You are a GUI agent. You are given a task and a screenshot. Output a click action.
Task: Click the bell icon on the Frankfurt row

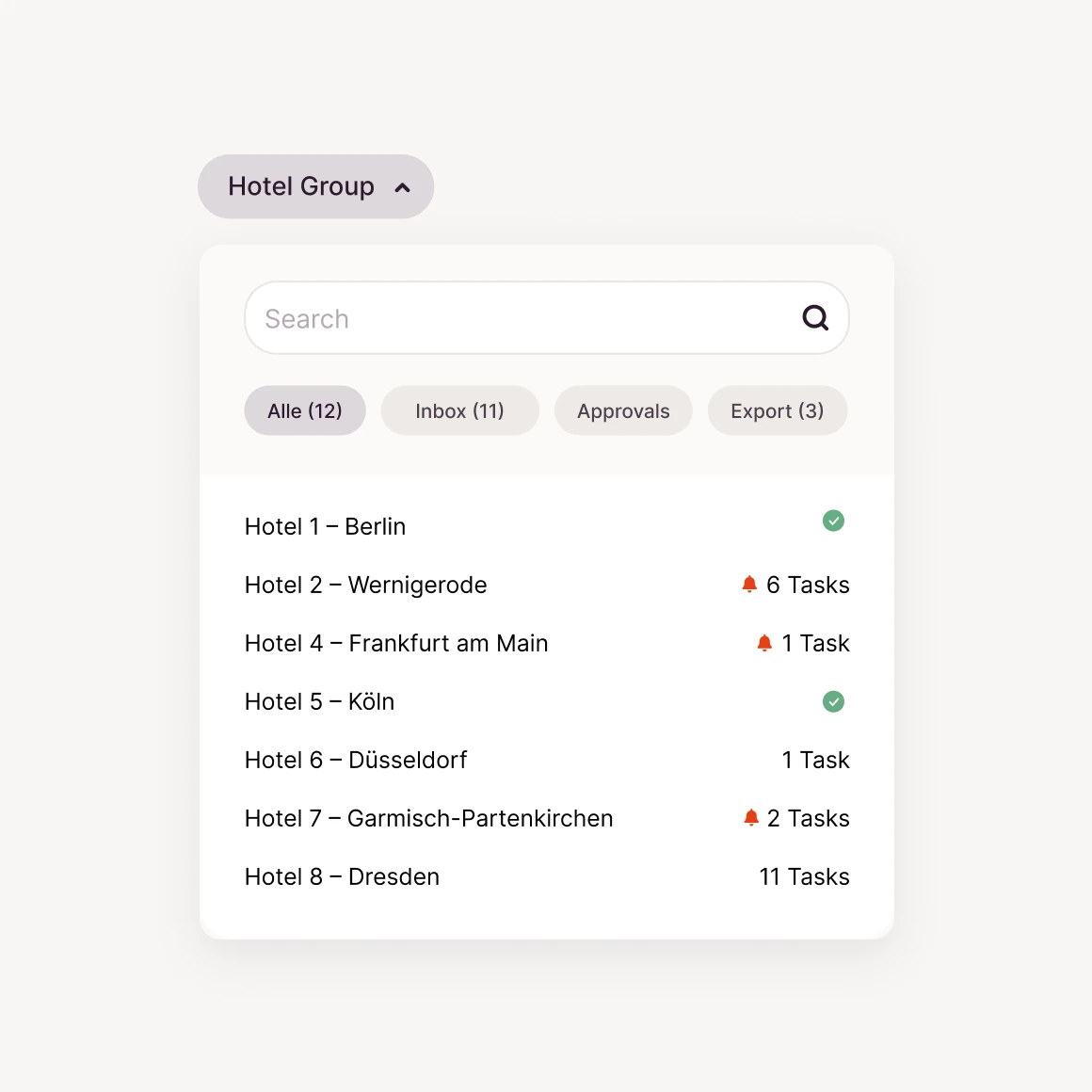coord(764,643)
